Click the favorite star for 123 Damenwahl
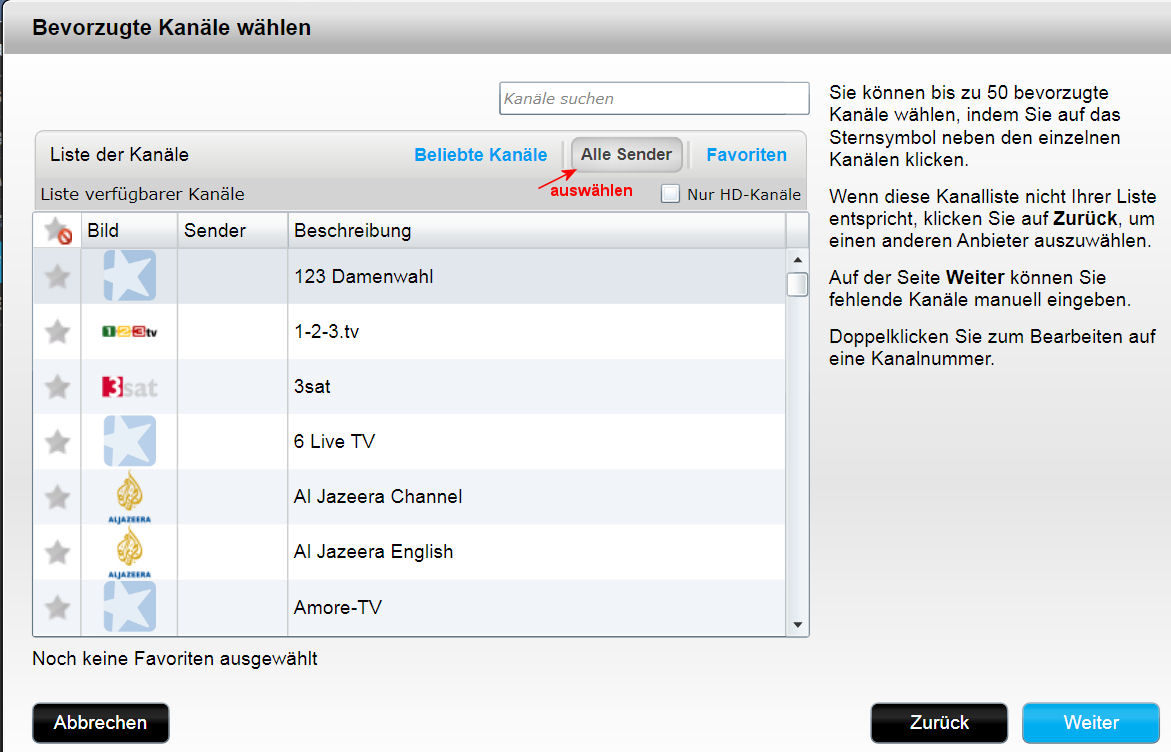This screenshot has height=752, width=1171. coord(58,277)
